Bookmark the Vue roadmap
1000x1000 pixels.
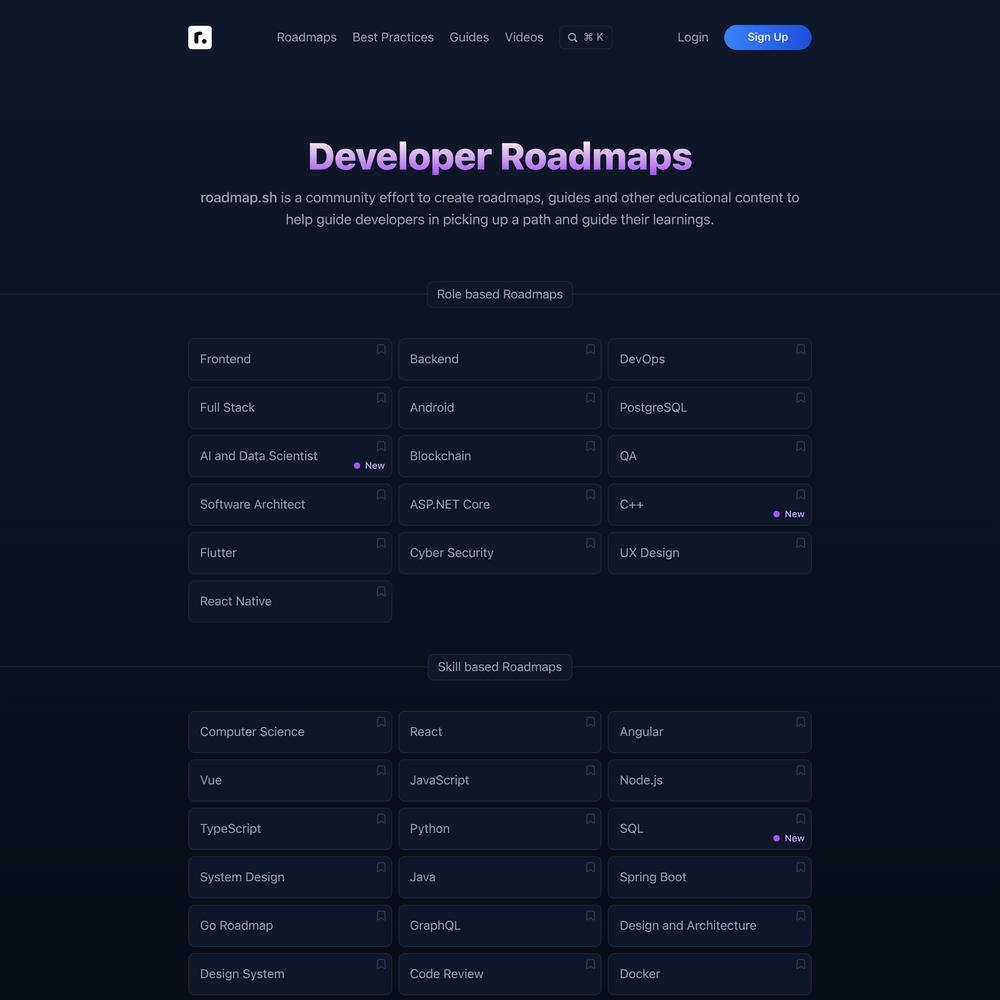tap(381, 770)
